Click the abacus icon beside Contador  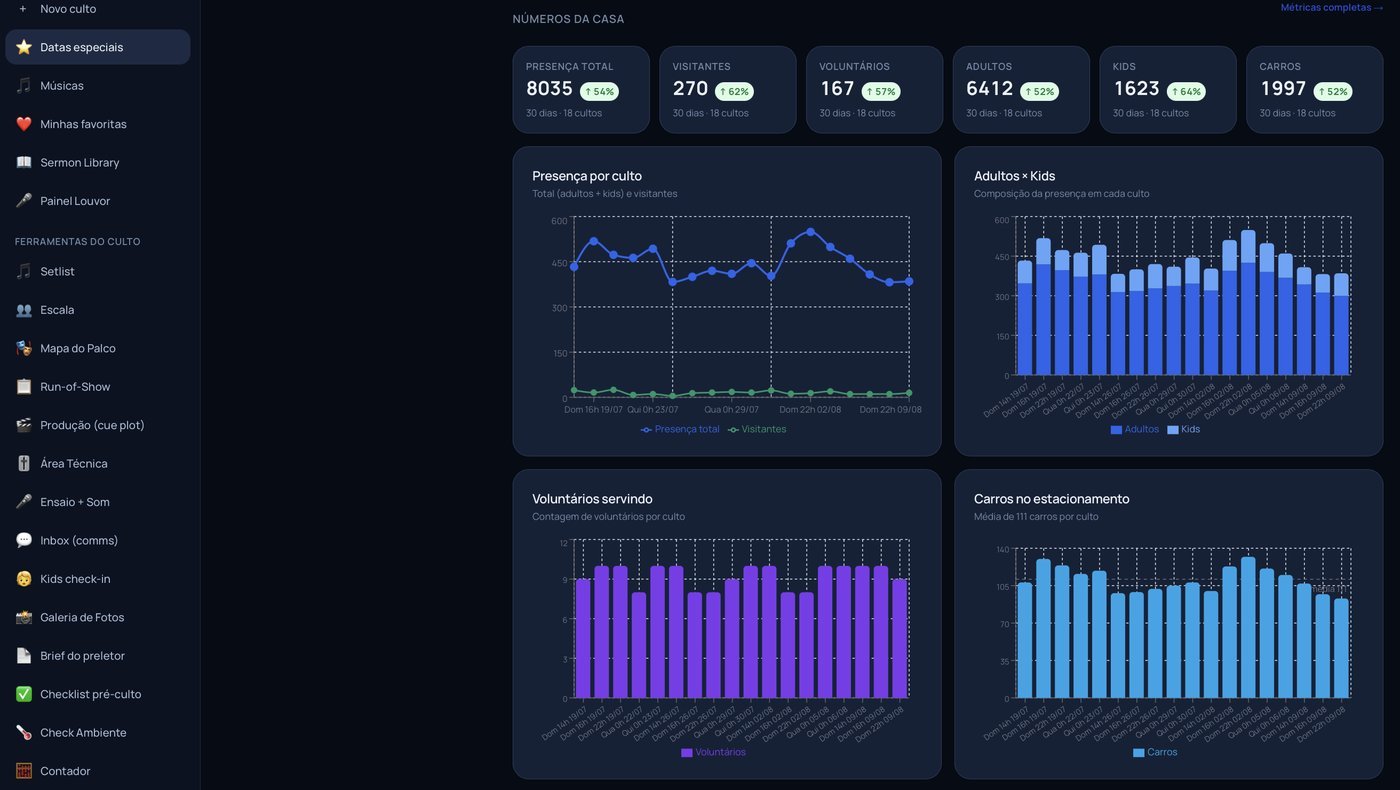(x=24, y=771)
